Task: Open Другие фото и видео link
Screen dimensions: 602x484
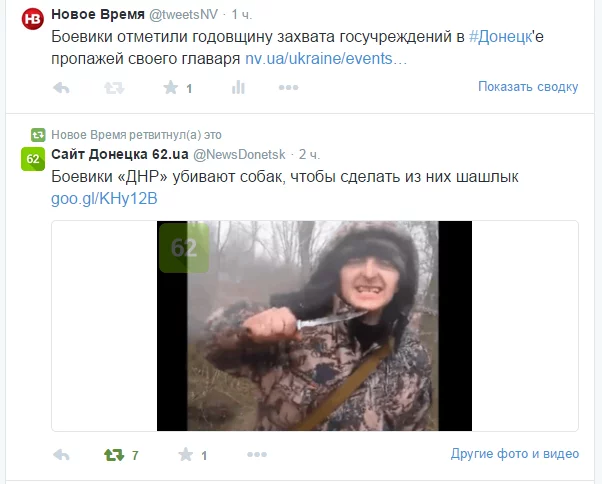Action: point(515,454)
